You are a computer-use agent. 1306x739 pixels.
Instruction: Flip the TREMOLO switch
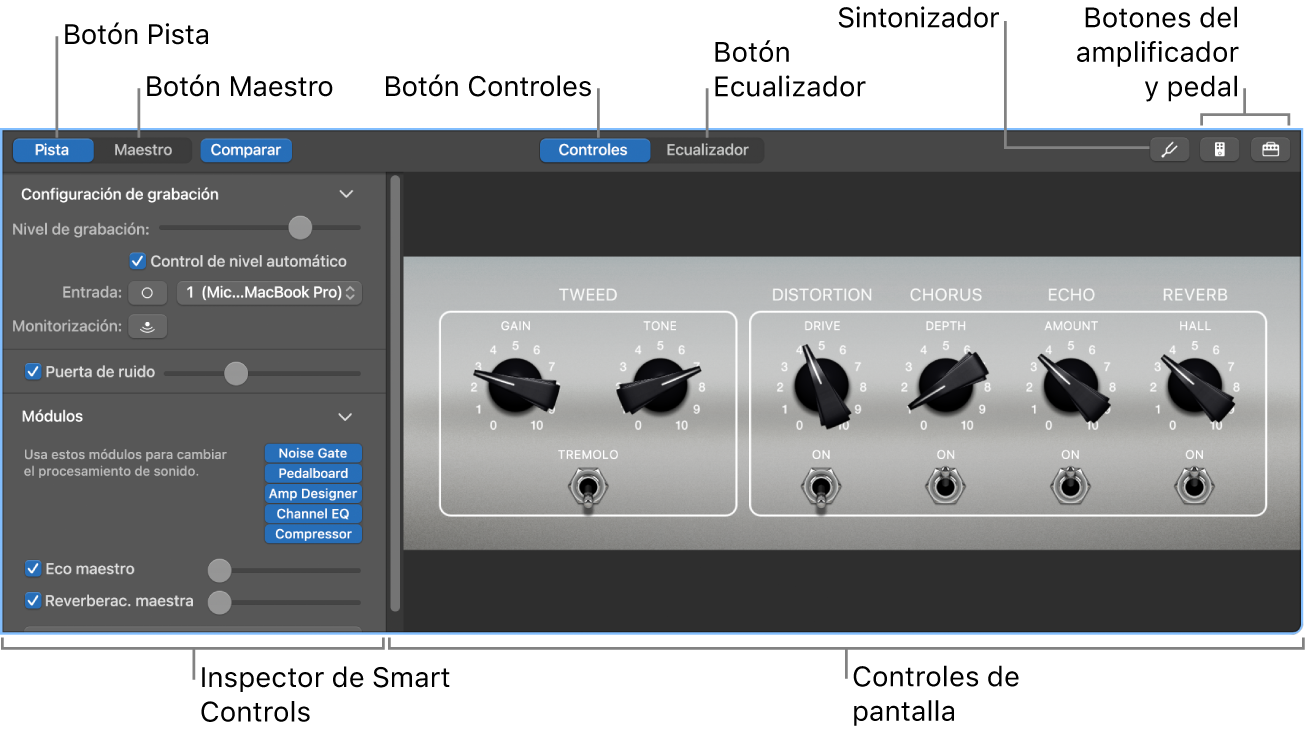click(587, 487)
